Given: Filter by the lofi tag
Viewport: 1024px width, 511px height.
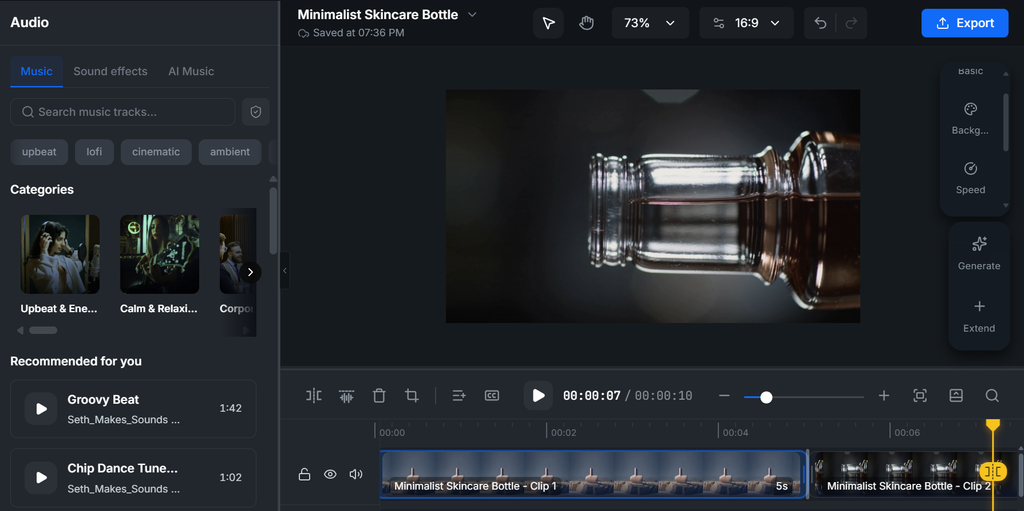Looking at the screenshot, I should click(94, 152).
